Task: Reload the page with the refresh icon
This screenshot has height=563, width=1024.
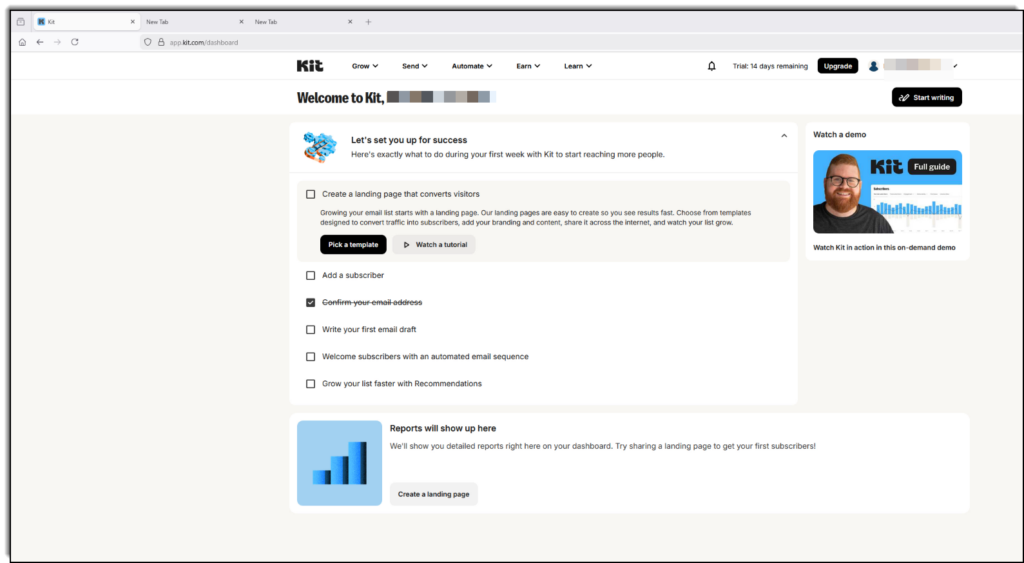Action: click(x=75, y=42)
